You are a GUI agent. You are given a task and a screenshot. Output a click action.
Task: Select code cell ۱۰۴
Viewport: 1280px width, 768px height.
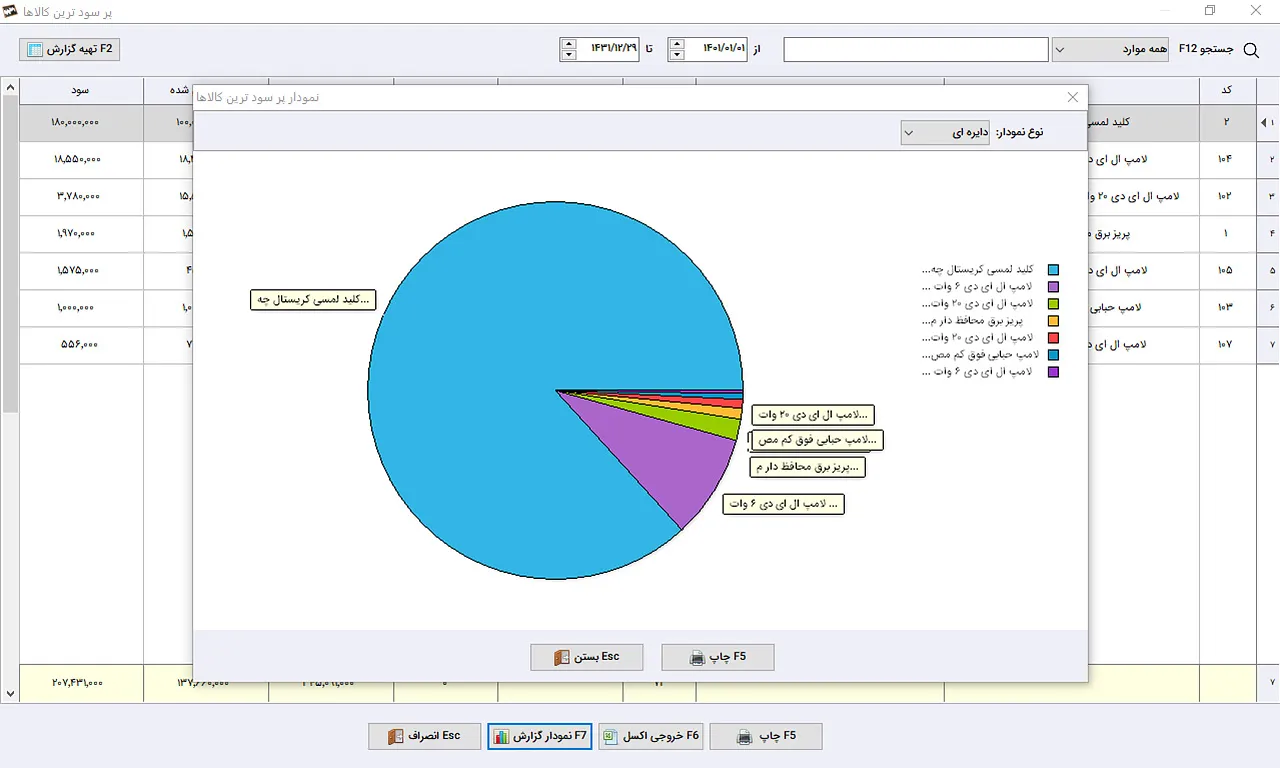1227,159
